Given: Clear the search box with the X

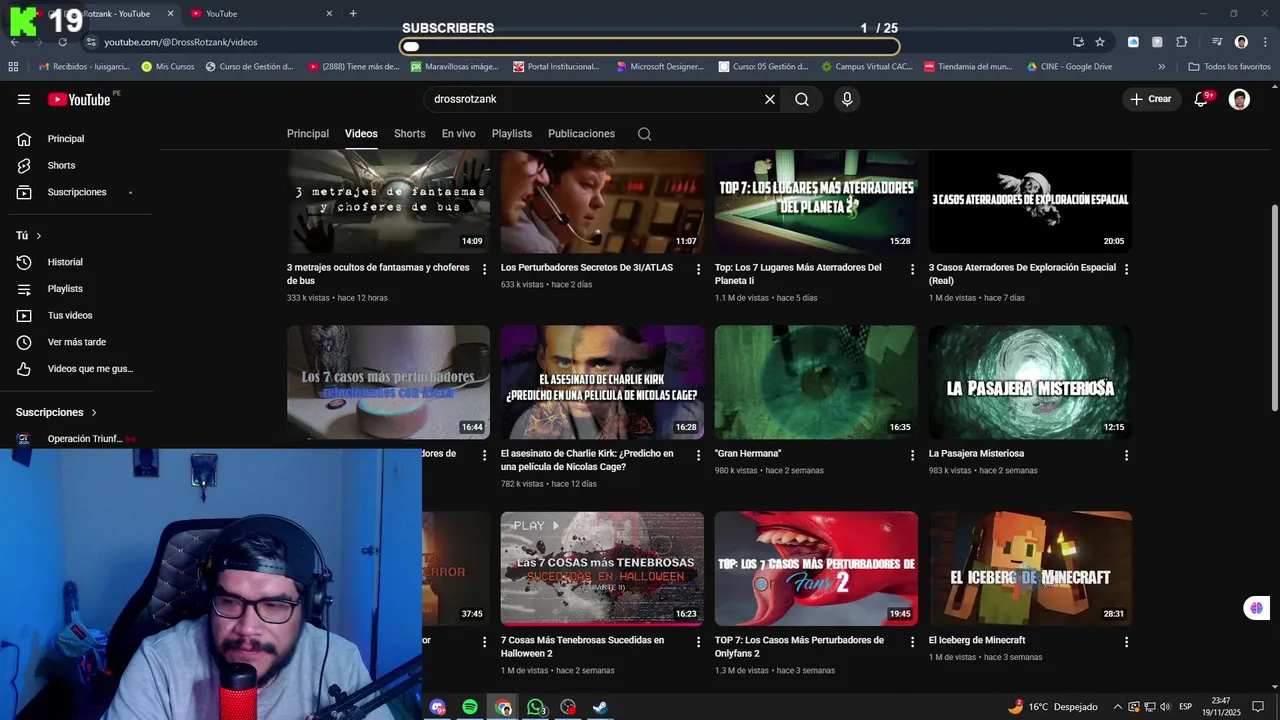Looking at the screenshot, I should pyautogui.click(x=770, y=99).
